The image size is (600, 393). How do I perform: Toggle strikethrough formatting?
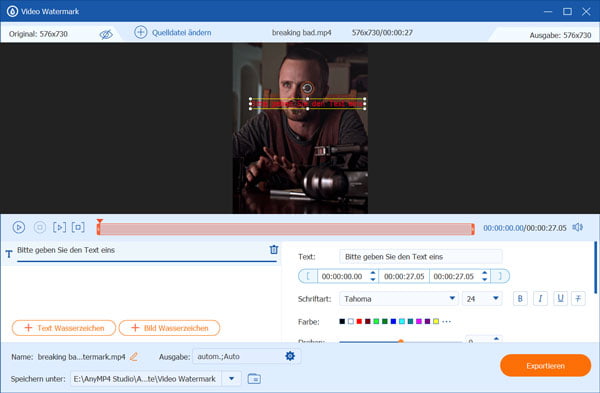click(x=578, y=298)
